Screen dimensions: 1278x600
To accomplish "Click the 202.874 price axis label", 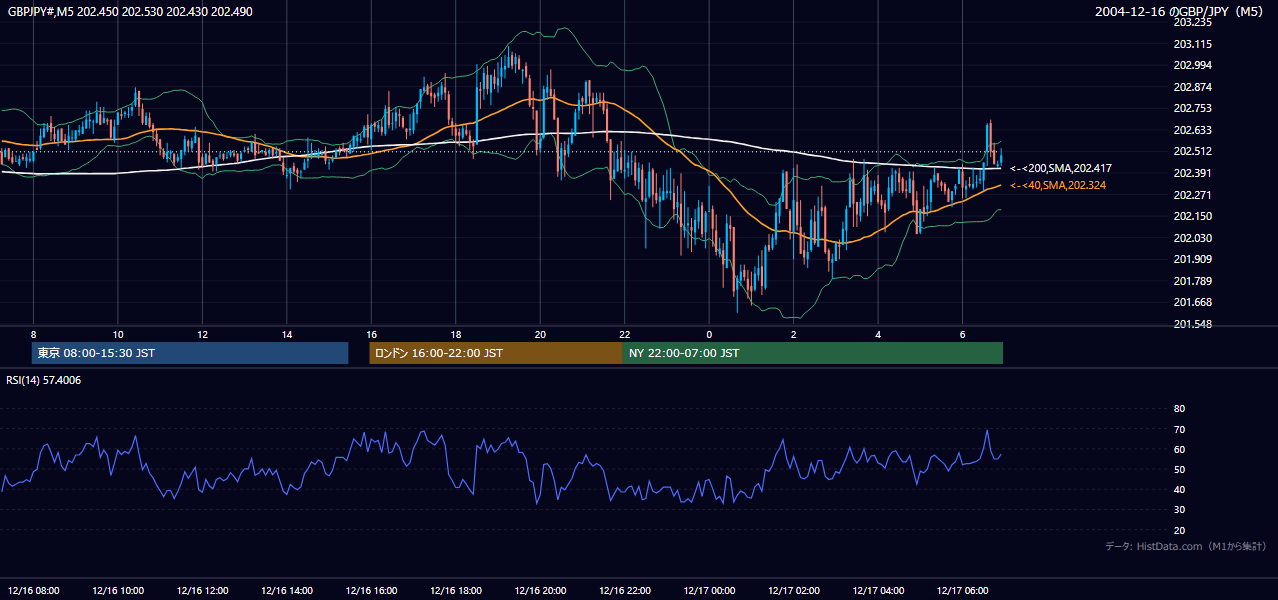I will click(1192, 87).
